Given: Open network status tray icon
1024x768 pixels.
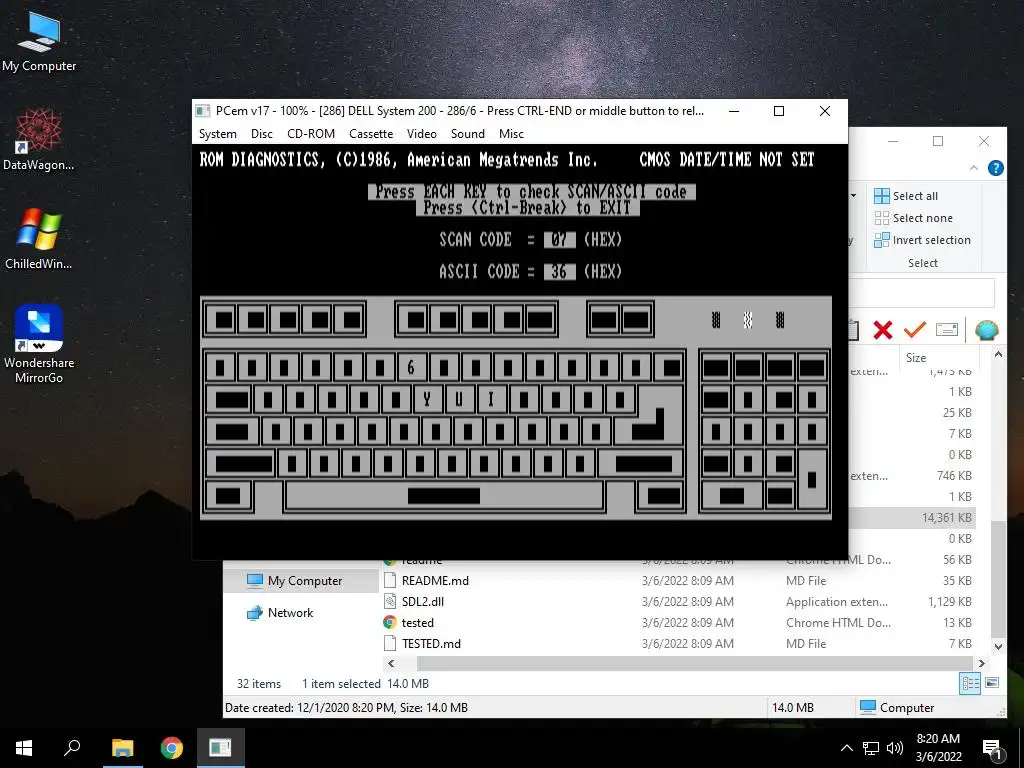Looking at the screenshot, I should pyautogui.click(x=871, y=748).
